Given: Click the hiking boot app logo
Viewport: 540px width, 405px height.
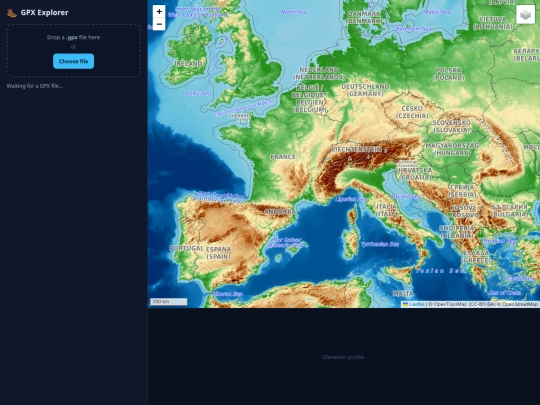Looking at the screenshot, I should (12, 13).
